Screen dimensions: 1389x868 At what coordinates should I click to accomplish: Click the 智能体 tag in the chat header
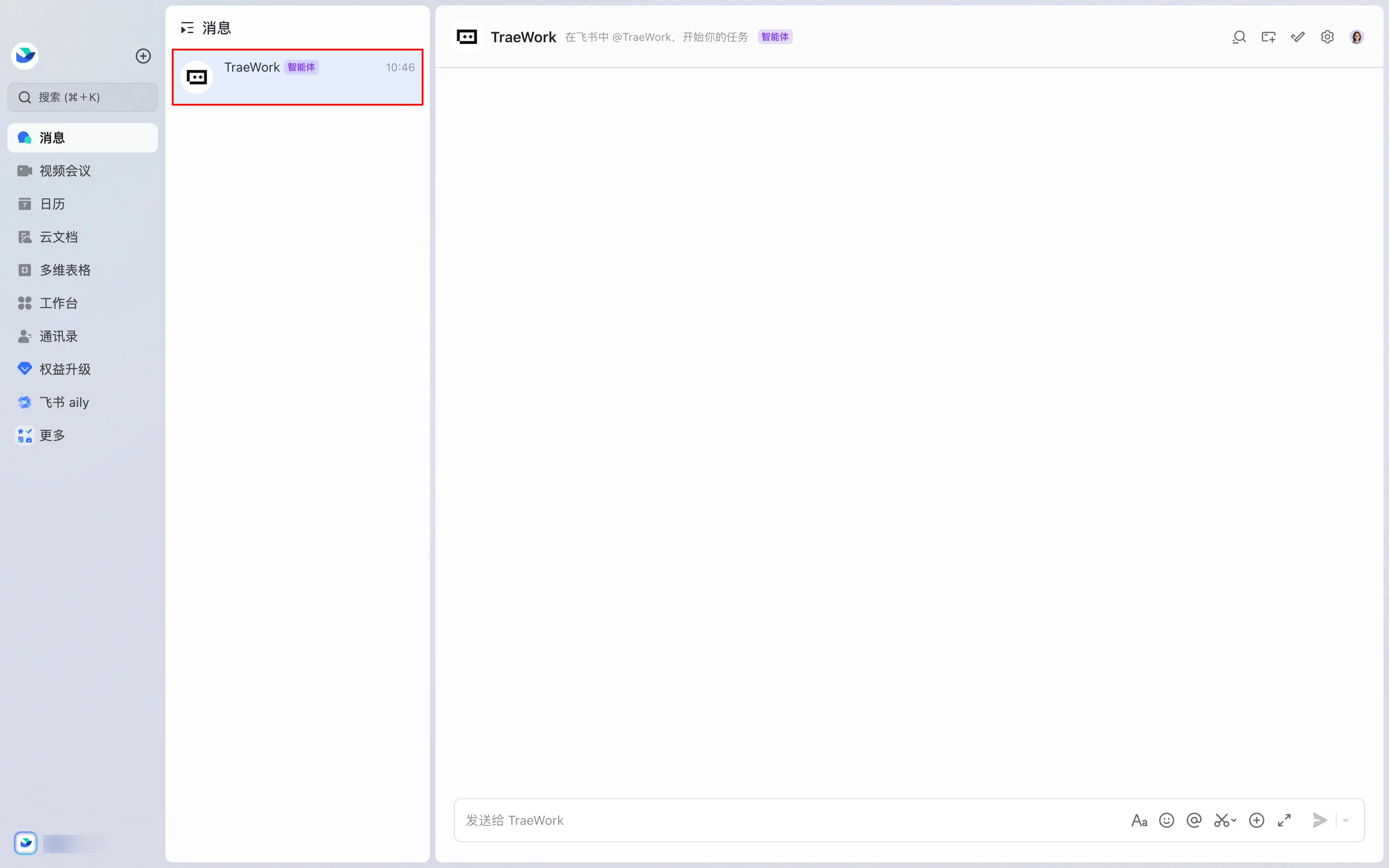pos(775,37)
